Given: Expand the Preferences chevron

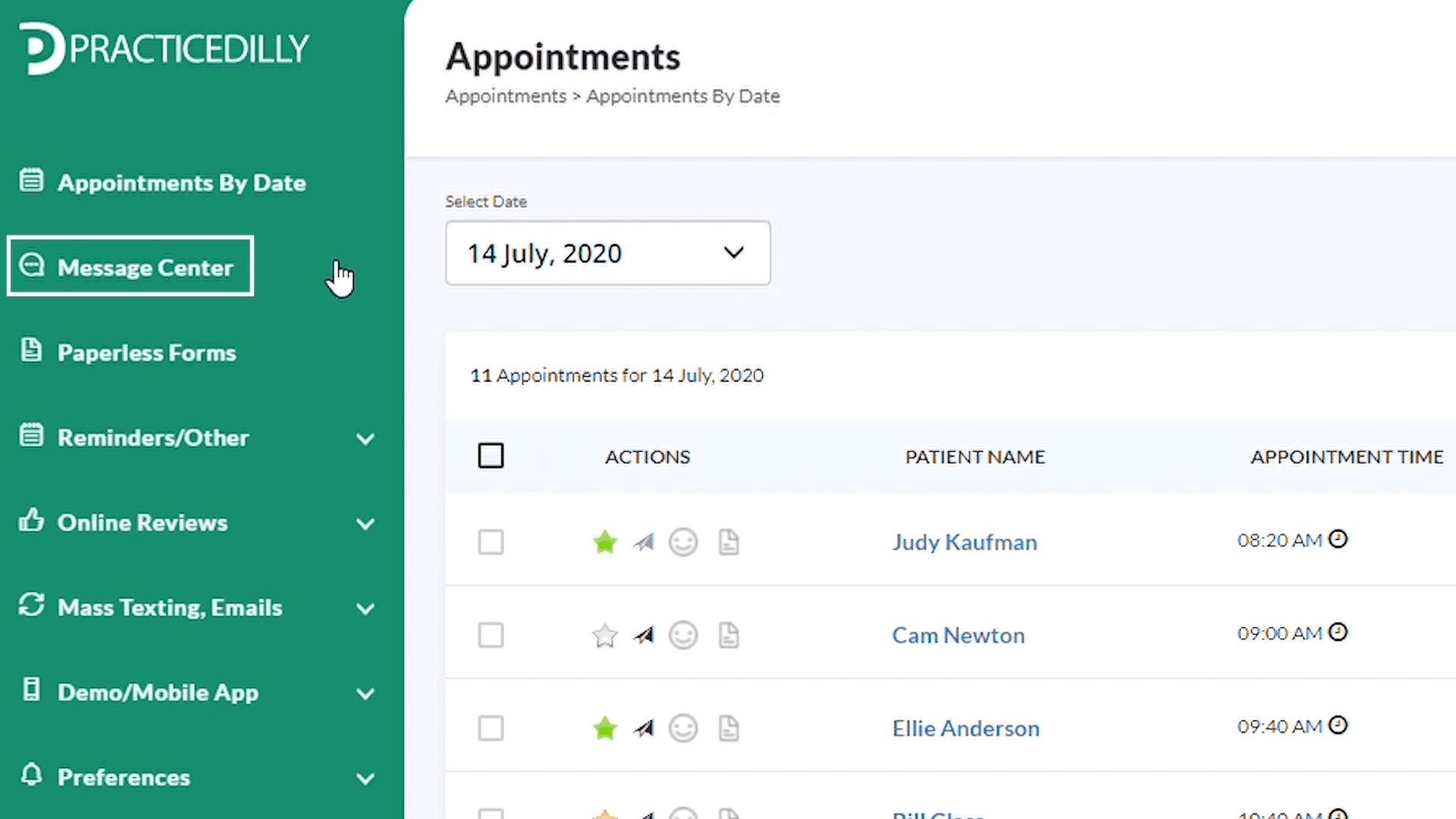Looking at the screenshot, I should (366, 779).
